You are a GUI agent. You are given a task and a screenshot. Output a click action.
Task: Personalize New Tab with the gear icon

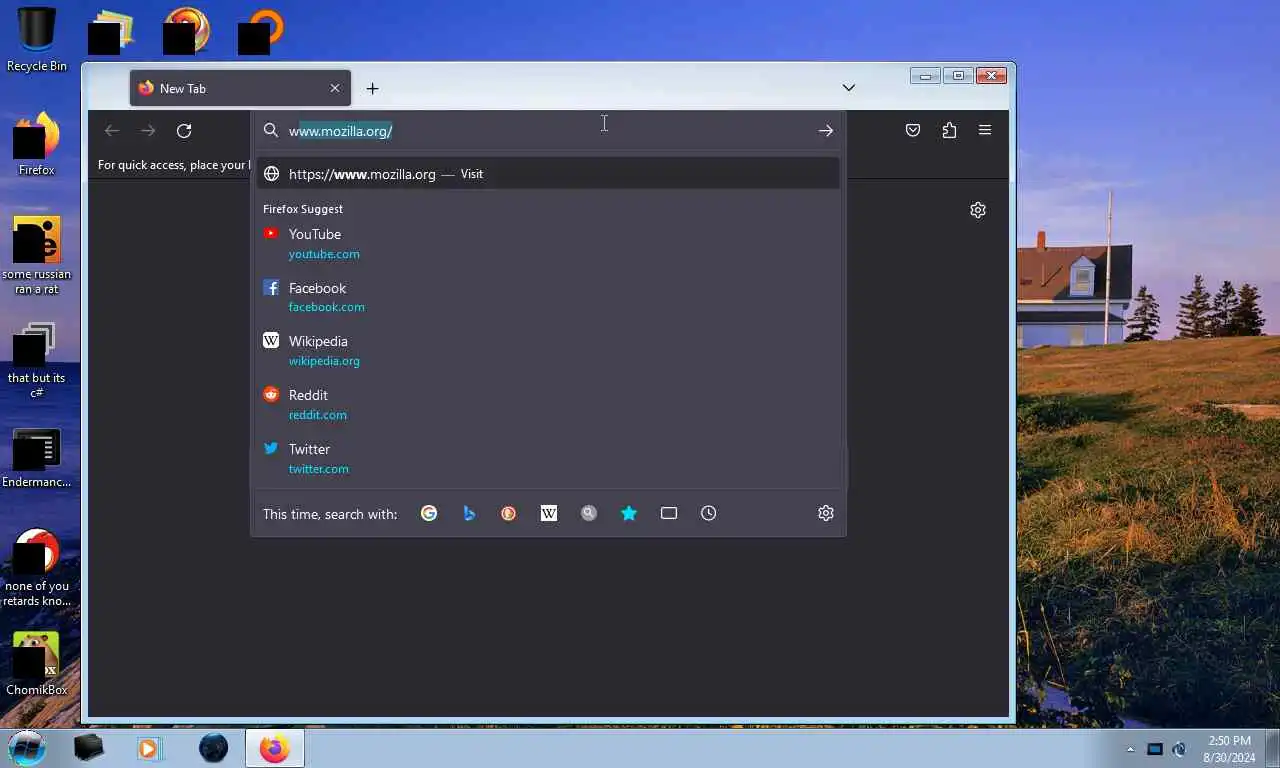pos(978,210)
